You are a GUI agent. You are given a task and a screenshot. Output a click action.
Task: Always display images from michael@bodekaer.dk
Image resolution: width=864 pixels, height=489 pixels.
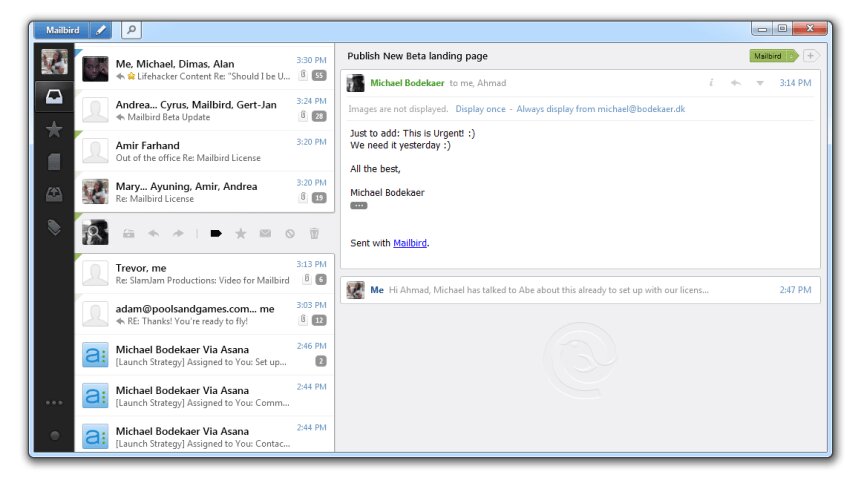pyautogui.click(x=601, y=109)
